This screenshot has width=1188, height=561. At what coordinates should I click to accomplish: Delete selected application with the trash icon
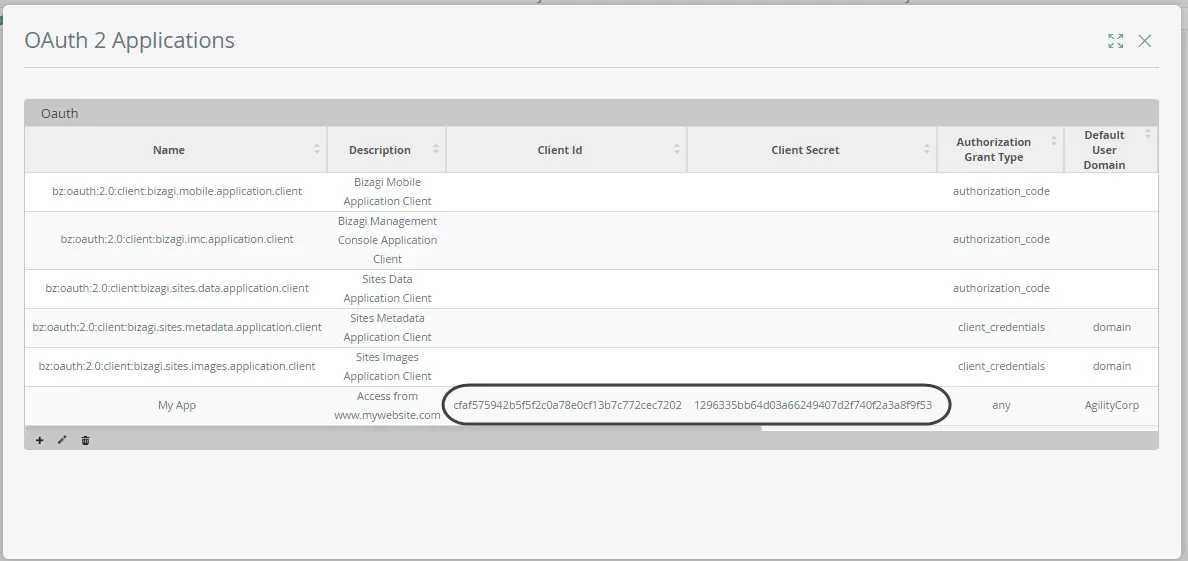pyautogui.click(x=86, y=440)
